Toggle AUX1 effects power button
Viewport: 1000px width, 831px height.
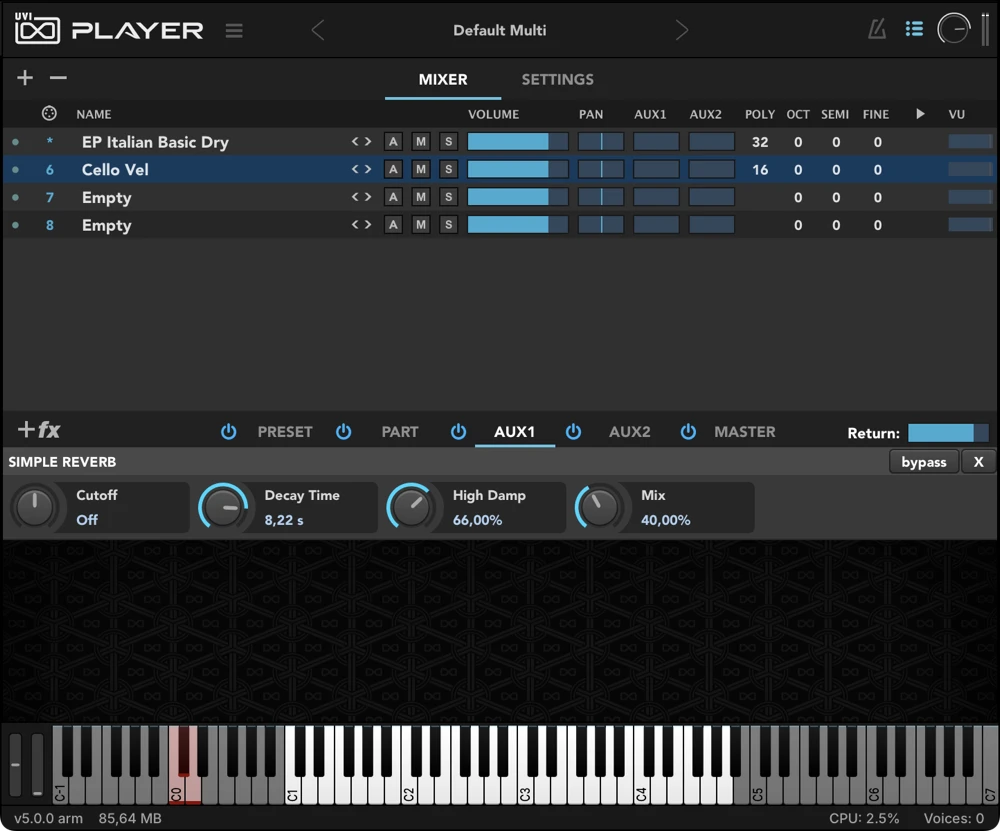tap(458, 432)
